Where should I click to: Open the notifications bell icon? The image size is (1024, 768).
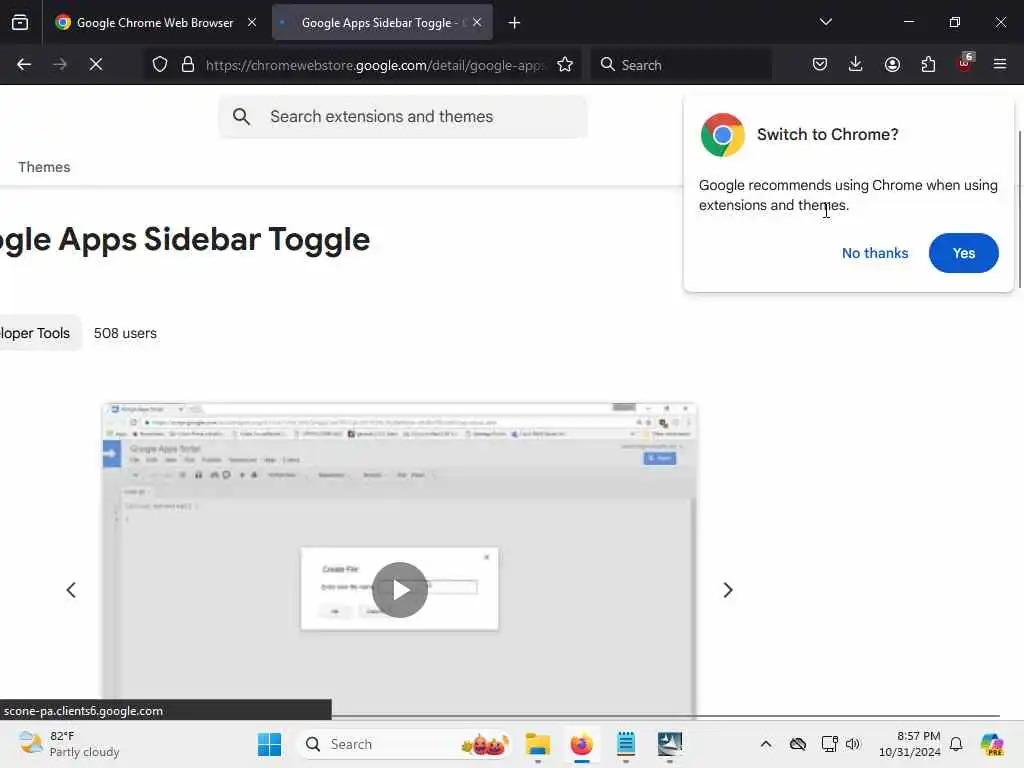(x=956, y=744)
